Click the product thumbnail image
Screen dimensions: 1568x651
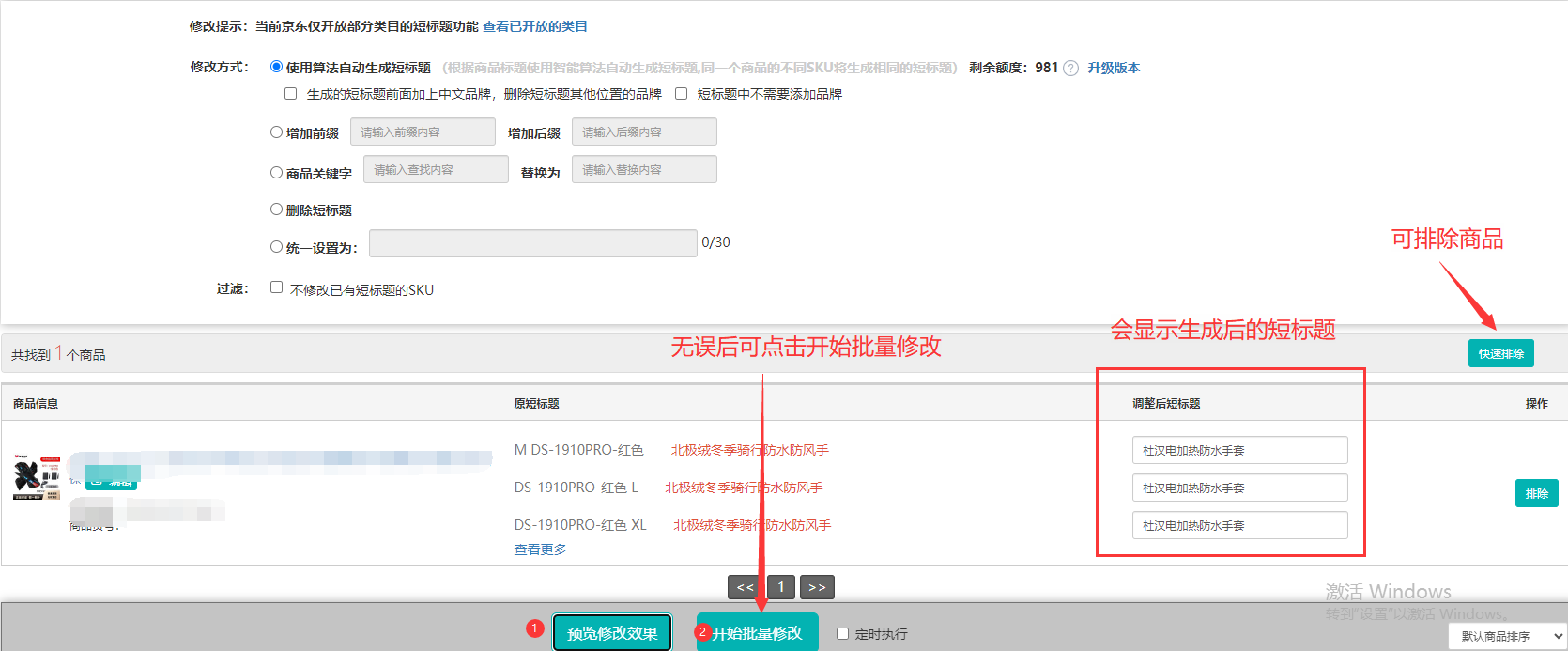point(37,476)
